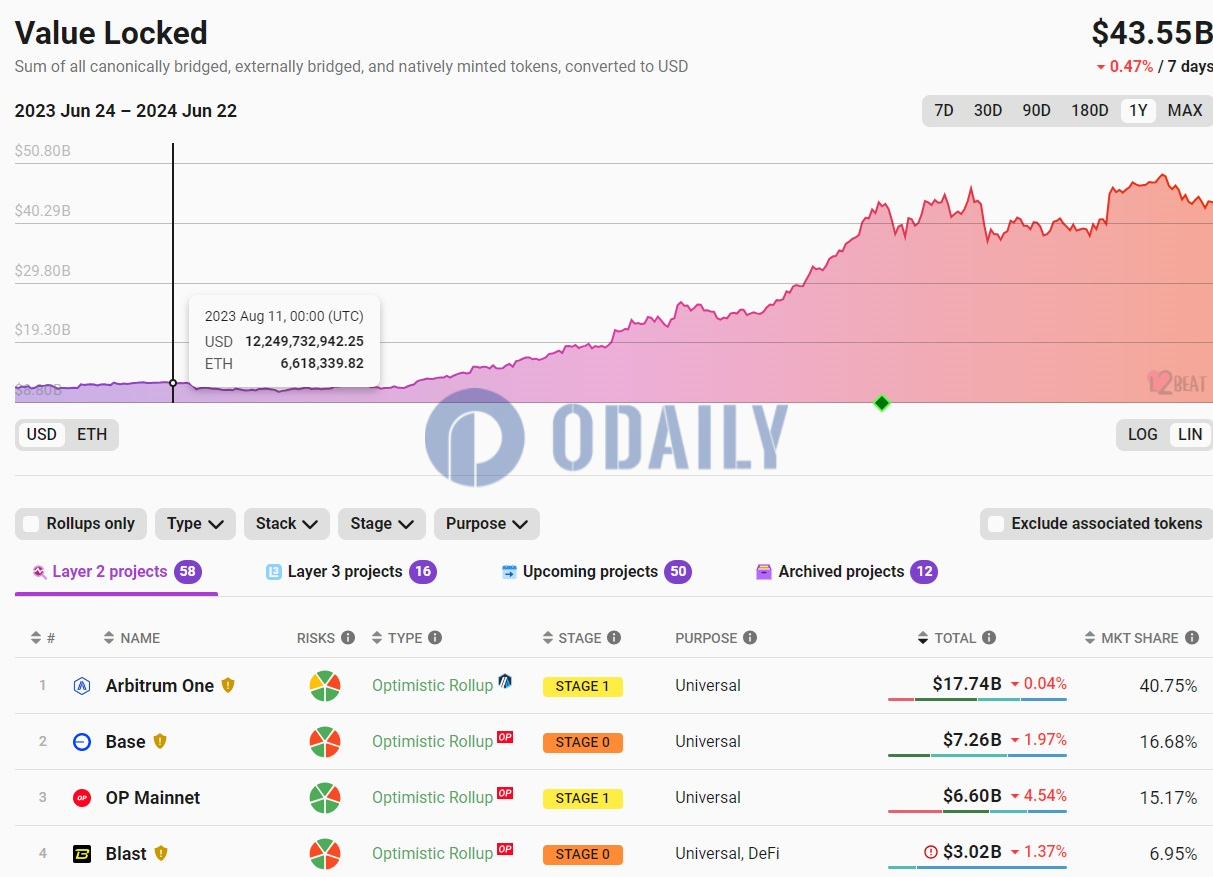The height and width of the screenshot is (877, 1213).
Task: Set chart scale to LIN
Action: pyautogui.click(x=1191, y=434)
